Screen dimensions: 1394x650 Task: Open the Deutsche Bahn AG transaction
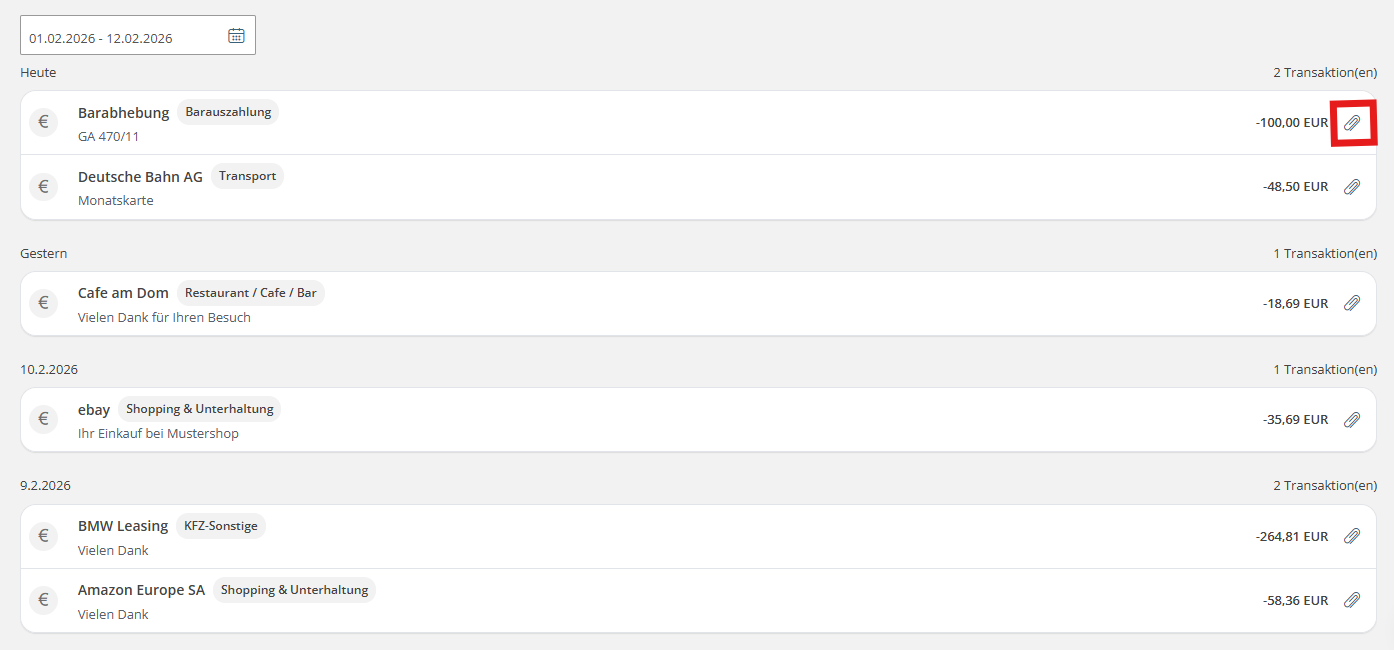[140, 177]
